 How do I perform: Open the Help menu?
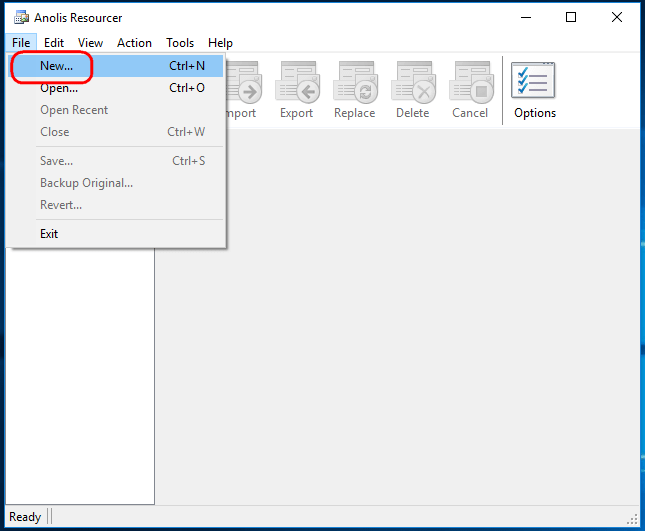tap(220, 43)
